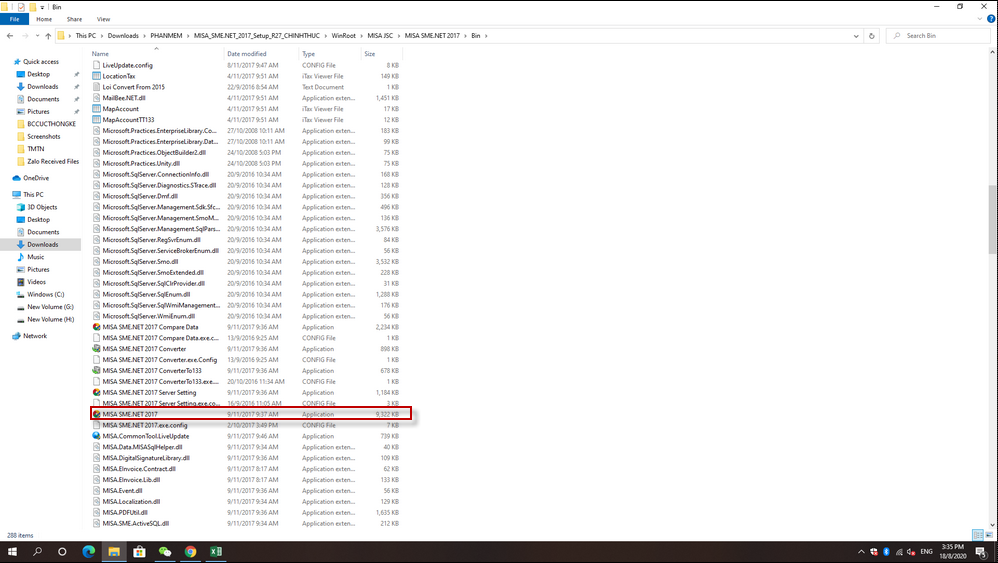Switch to the Home ribbon tab

click(44, 19)
